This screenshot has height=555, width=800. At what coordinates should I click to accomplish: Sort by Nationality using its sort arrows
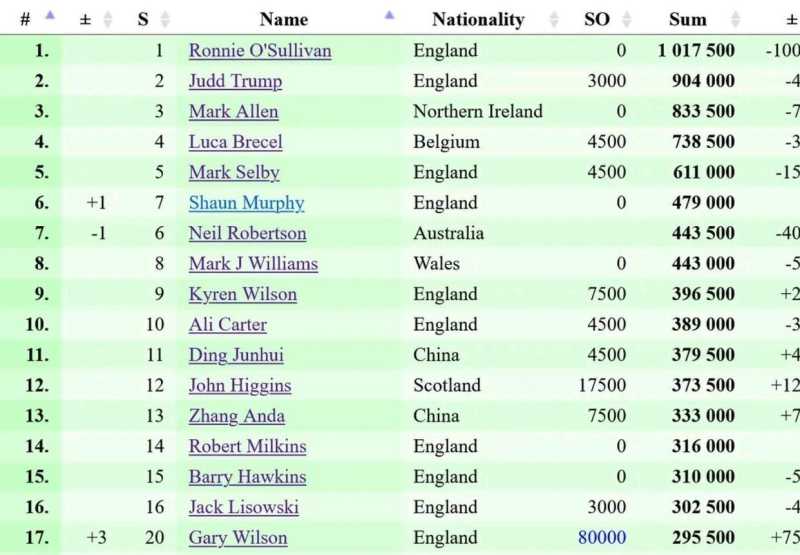pyautogui.click(x=554, y=19)
